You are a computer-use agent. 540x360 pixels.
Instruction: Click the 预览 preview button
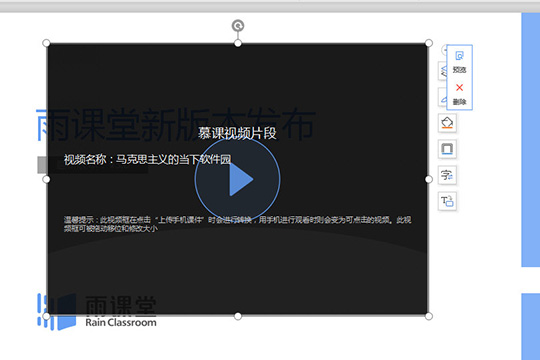coord(459,62)
